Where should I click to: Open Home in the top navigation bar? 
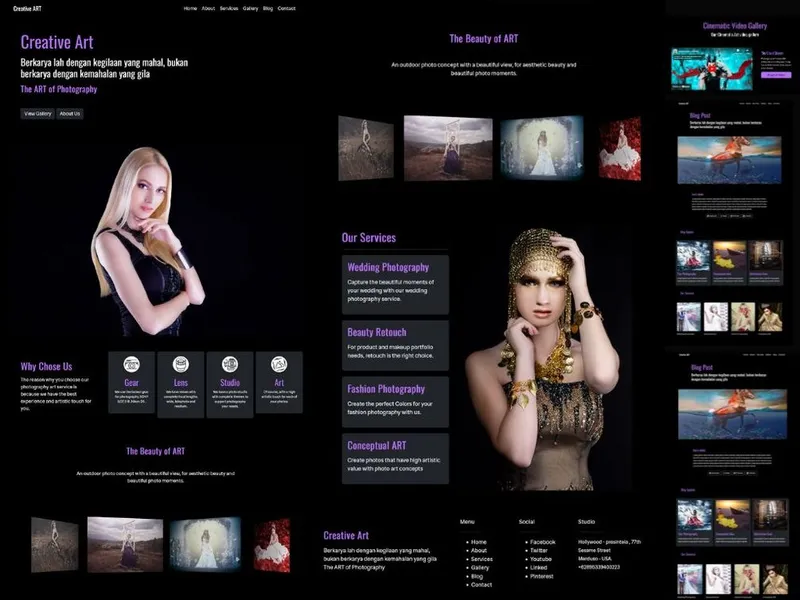click(x=190, y=8)
